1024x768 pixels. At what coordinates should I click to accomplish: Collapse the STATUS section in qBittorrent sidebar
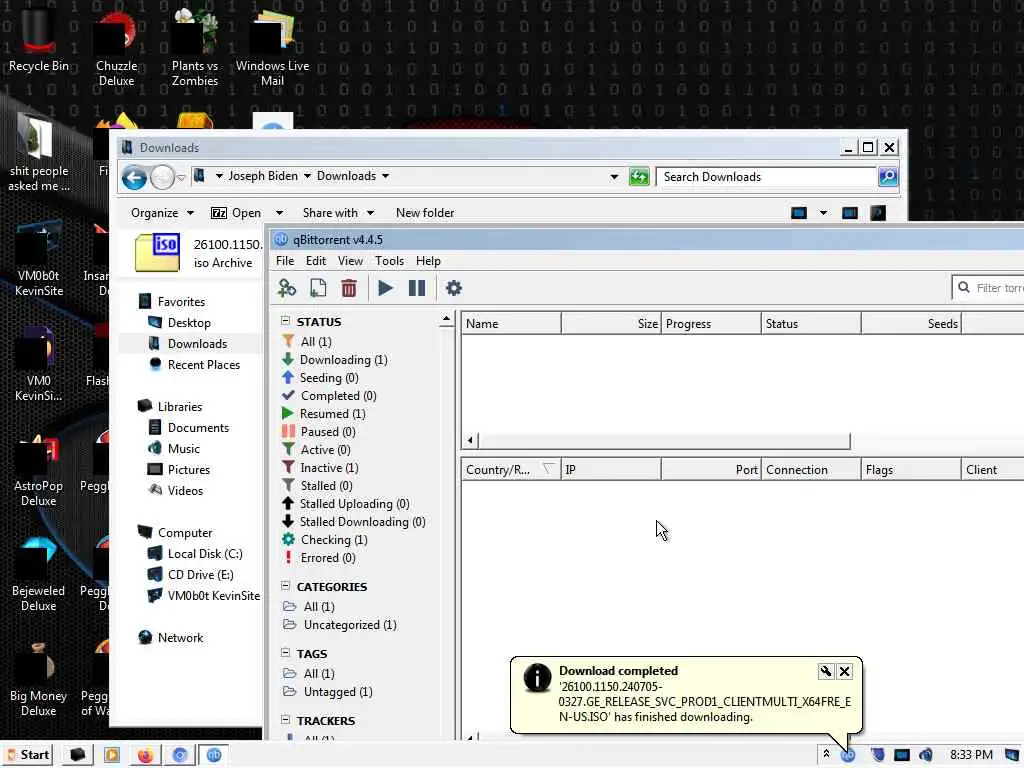tap(285, 321)
